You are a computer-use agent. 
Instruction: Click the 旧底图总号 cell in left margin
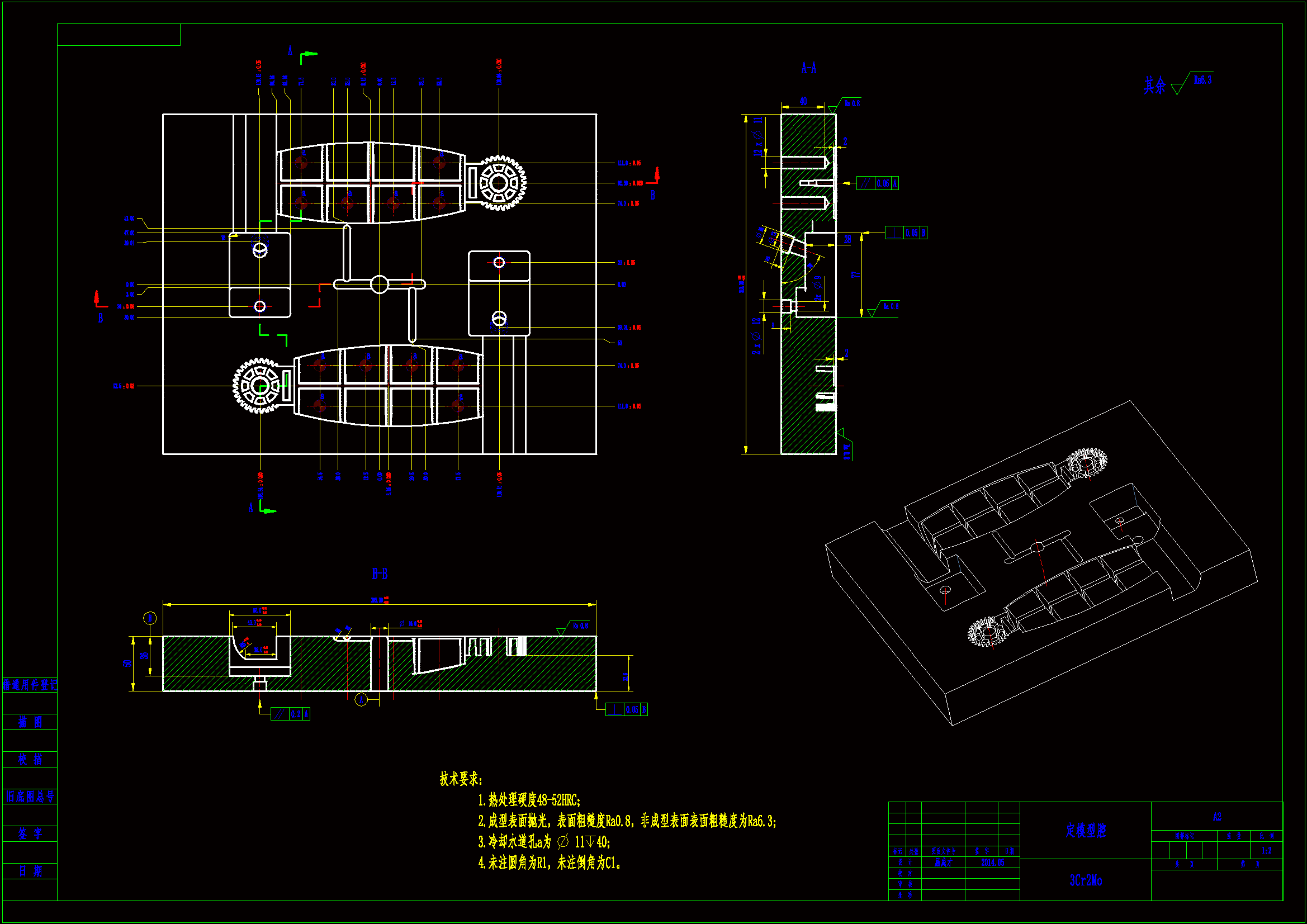pyautogui.click(x=30, y=797)
